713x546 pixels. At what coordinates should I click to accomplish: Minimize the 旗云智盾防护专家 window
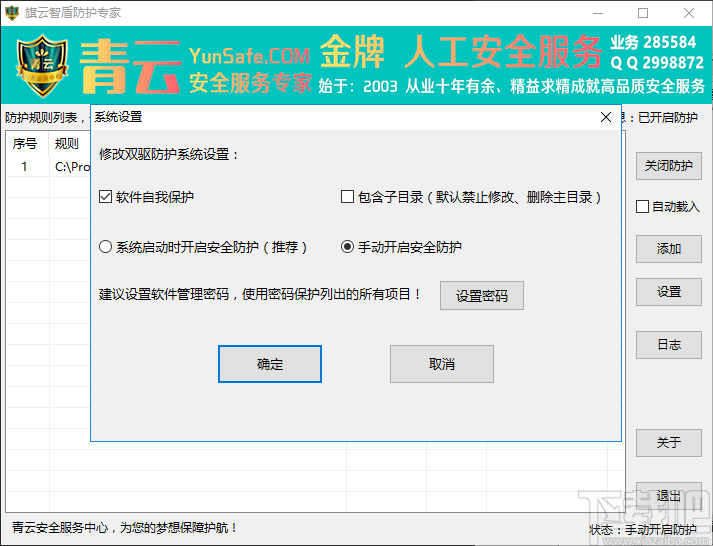coord(598,13)
